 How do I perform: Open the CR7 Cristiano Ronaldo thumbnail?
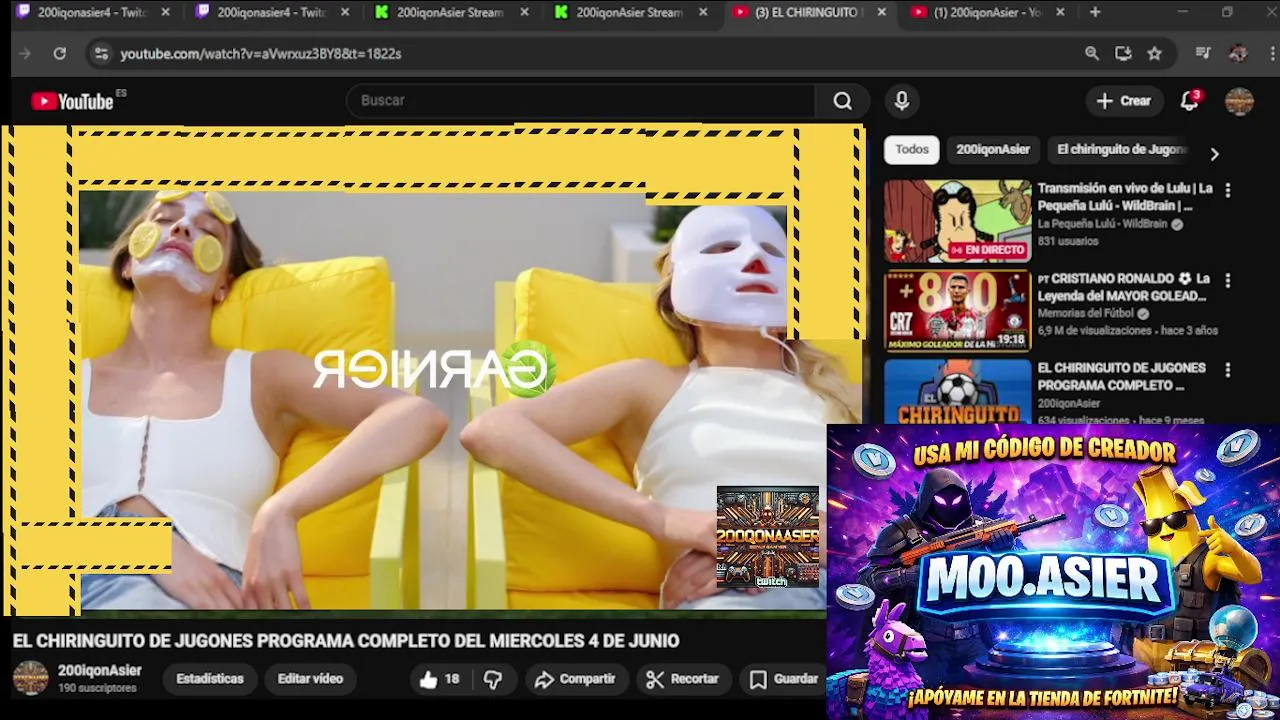click(957, 311)
